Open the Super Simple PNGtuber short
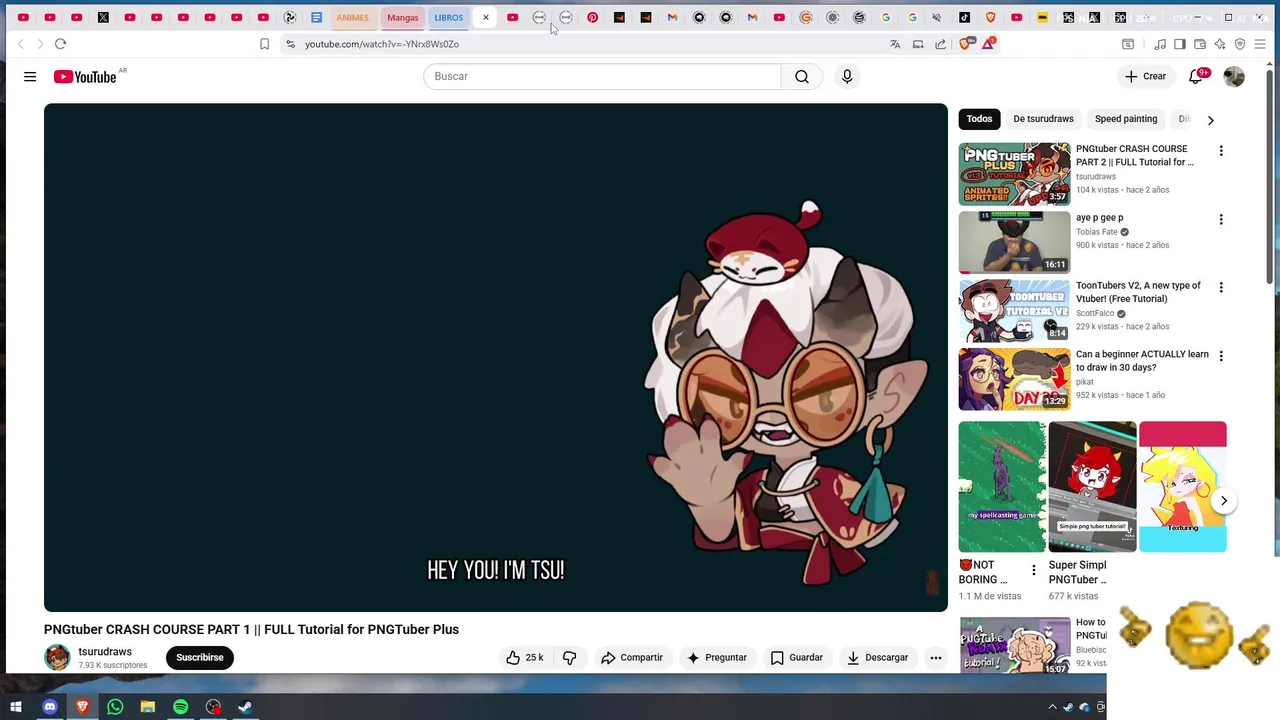The width and height of the screenshot is (1280, 720). (1092, 487)
